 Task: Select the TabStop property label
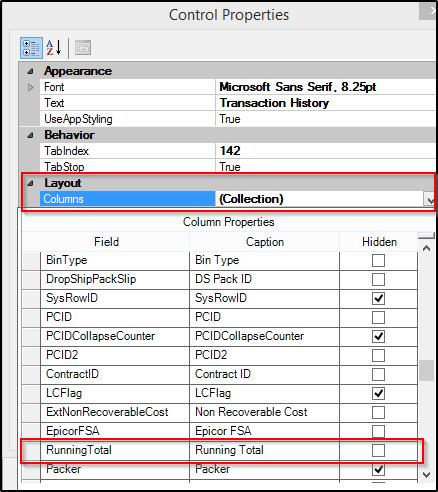coord(64,167)
